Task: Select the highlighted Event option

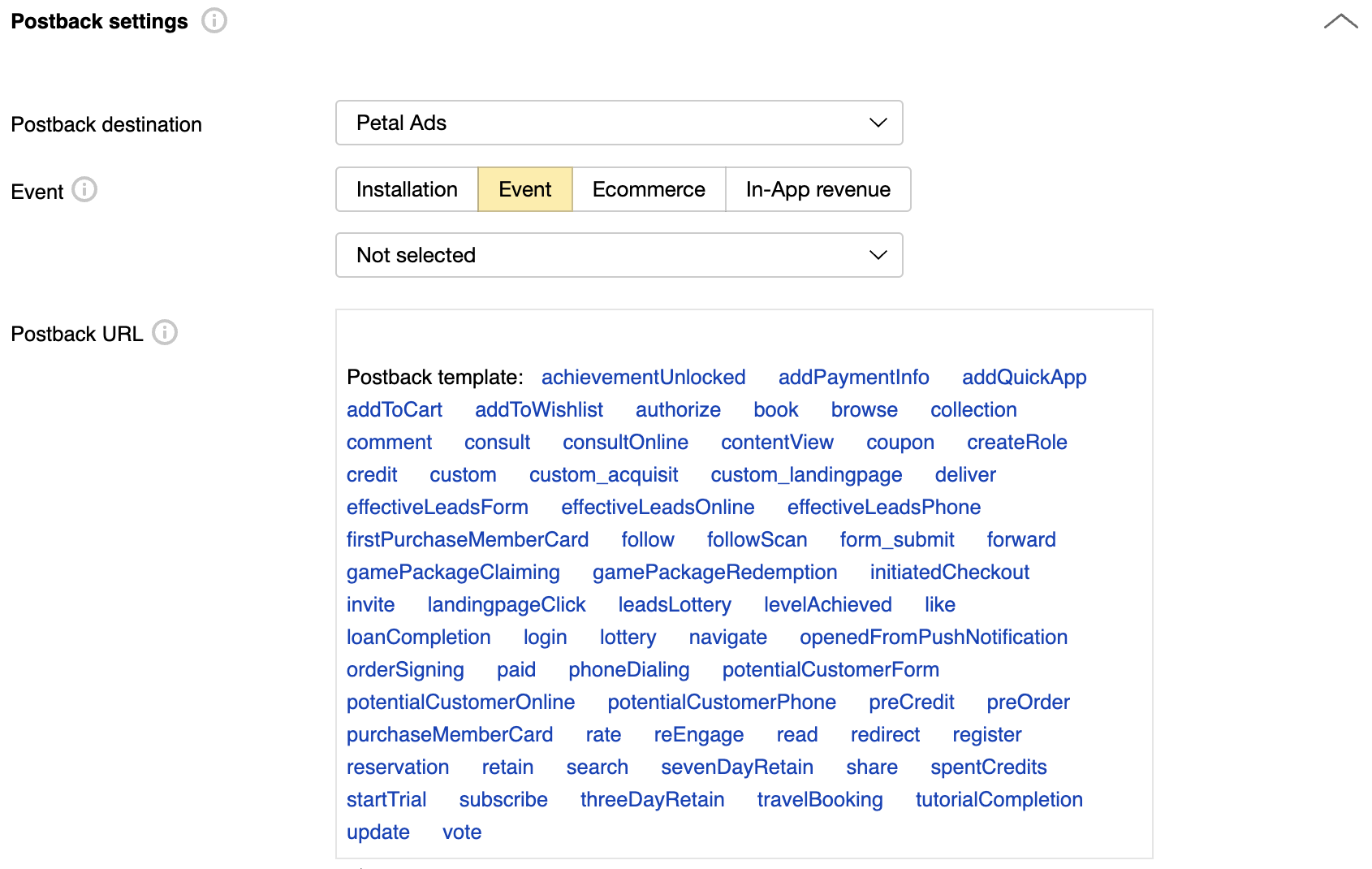Action: point(525,189)
